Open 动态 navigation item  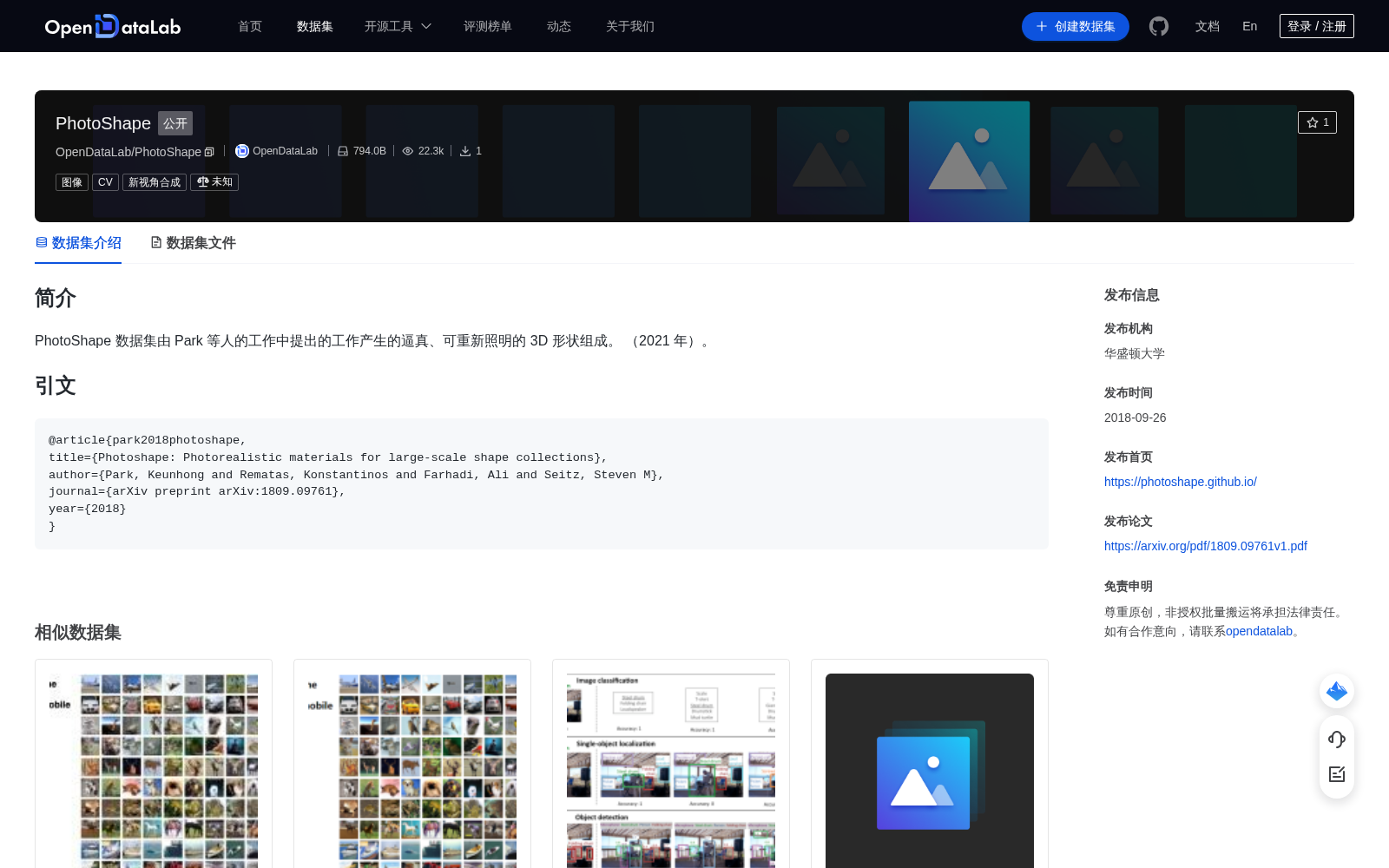[559, 26]
